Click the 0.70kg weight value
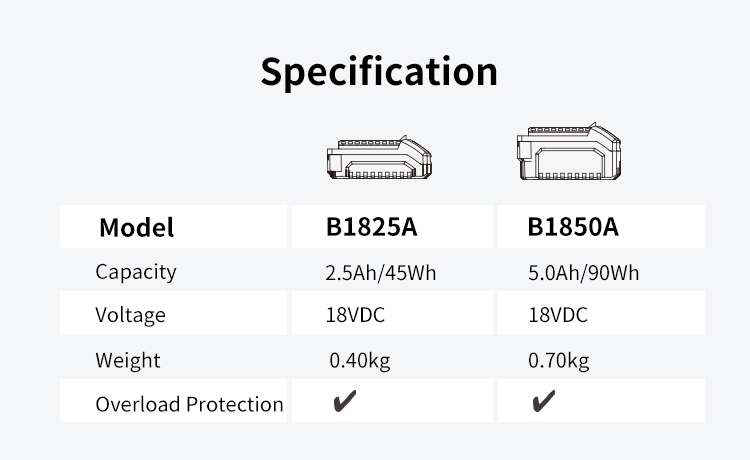Screen dimensions: 750x460 click(559, 360)
